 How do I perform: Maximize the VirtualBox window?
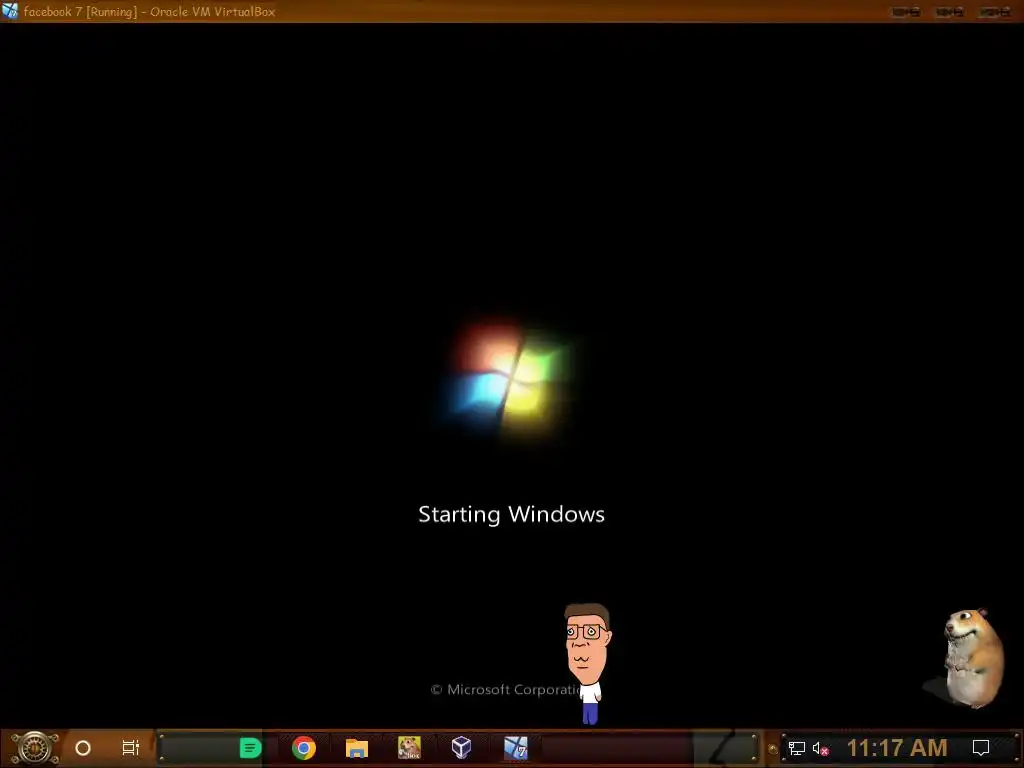pos(950,12)
